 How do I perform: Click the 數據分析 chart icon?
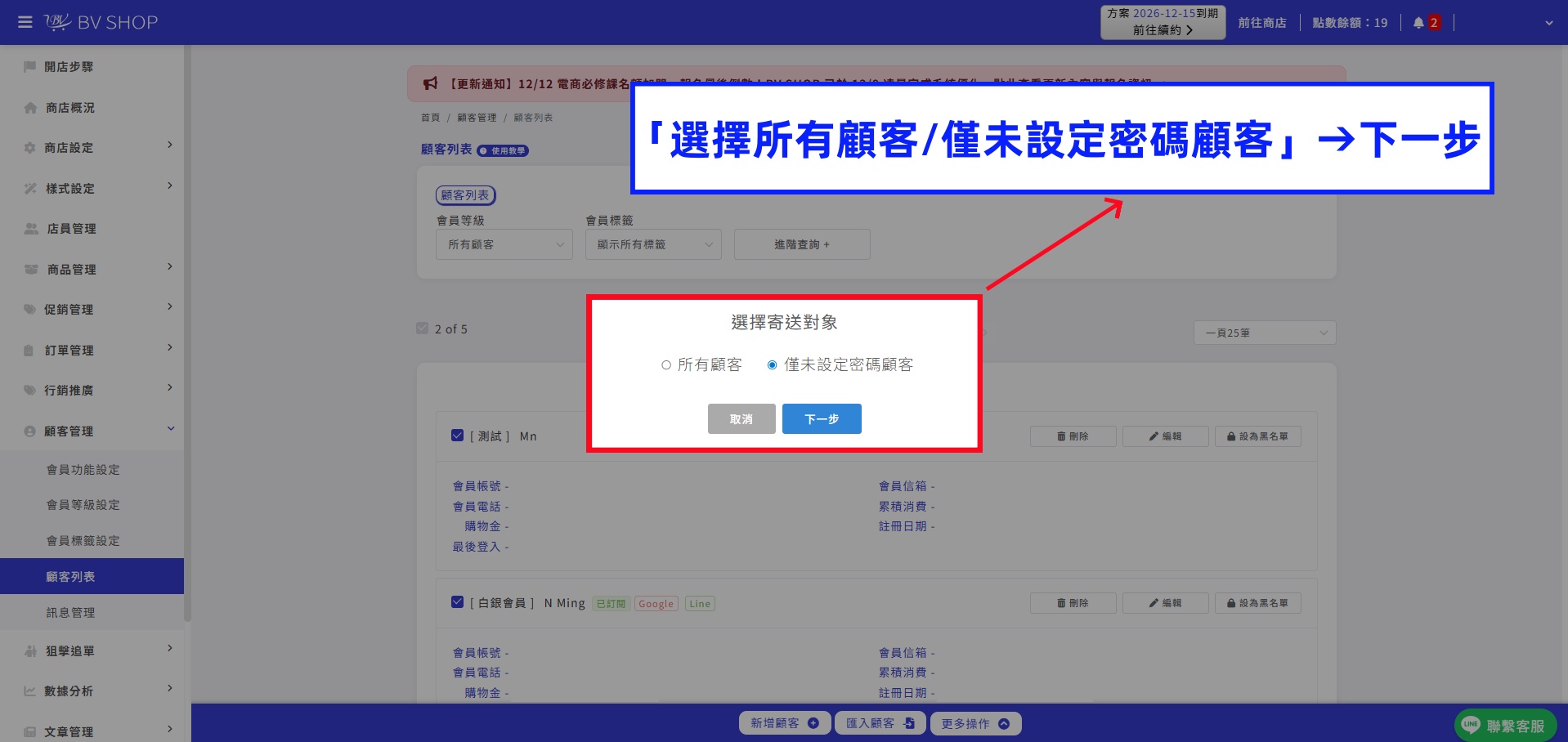30,691
